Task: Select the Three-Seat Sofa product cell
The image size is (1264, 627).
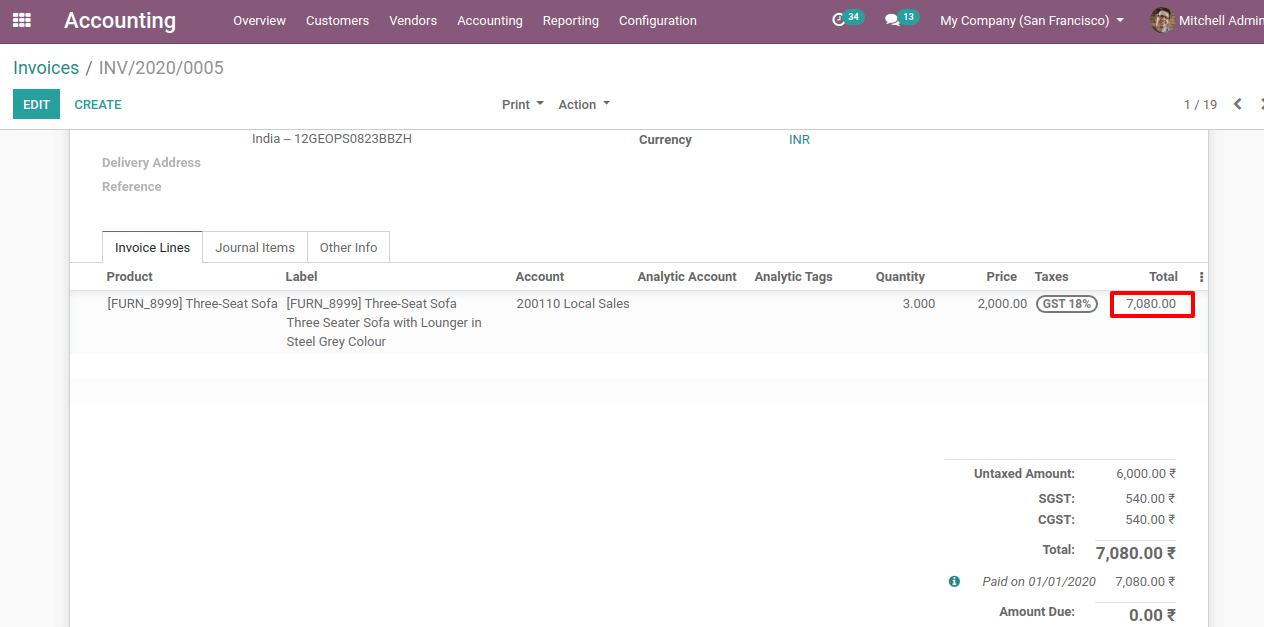Action: 192,304
